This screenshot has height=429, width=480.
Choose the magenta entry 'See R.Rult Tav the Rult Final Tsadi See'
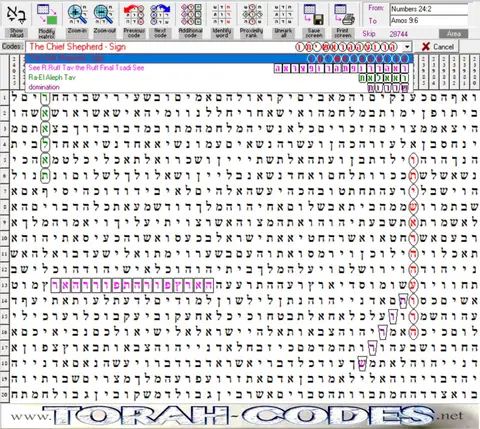click(x=219, y=68)
